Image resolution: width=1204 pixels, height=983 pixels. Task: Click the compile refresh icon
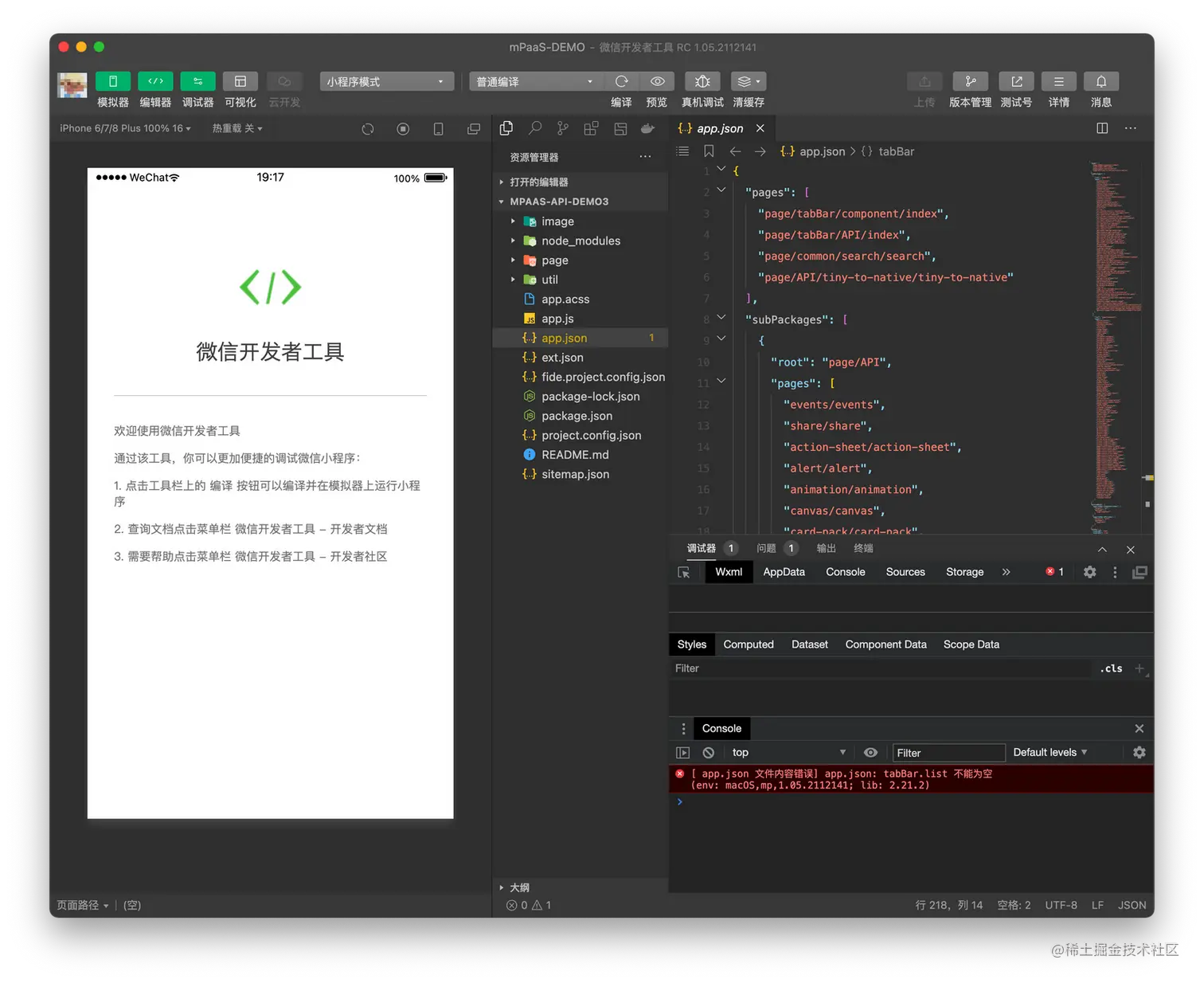622,81
